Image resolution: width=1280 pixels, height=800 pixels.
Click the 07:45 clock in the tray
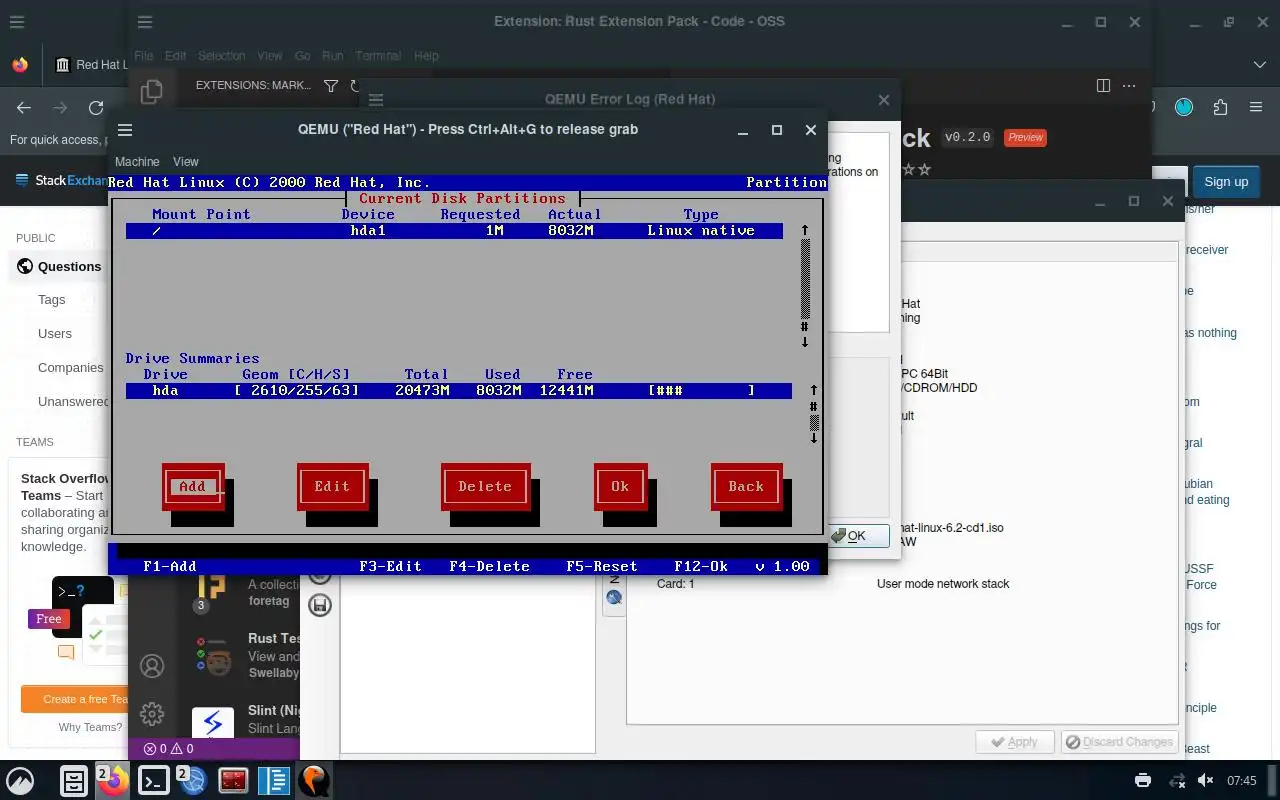click(1241, 780)
